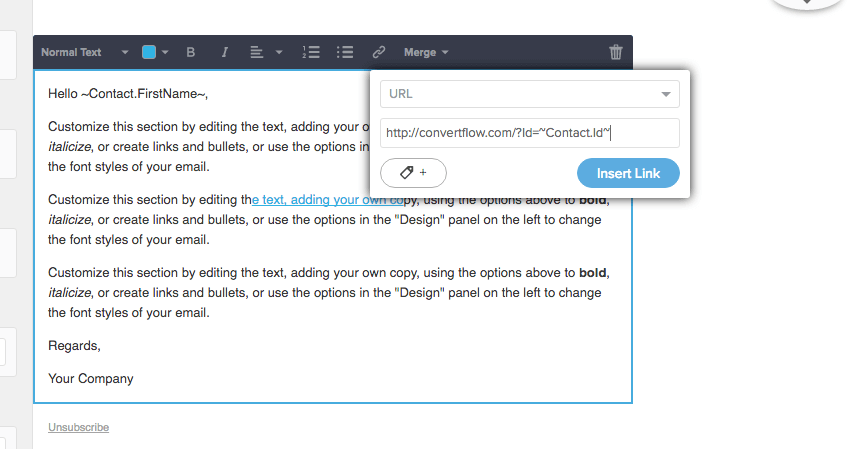Expand the alignment options arrow
The width and height of the screenshot is (864, 449).
coord(279,52)
